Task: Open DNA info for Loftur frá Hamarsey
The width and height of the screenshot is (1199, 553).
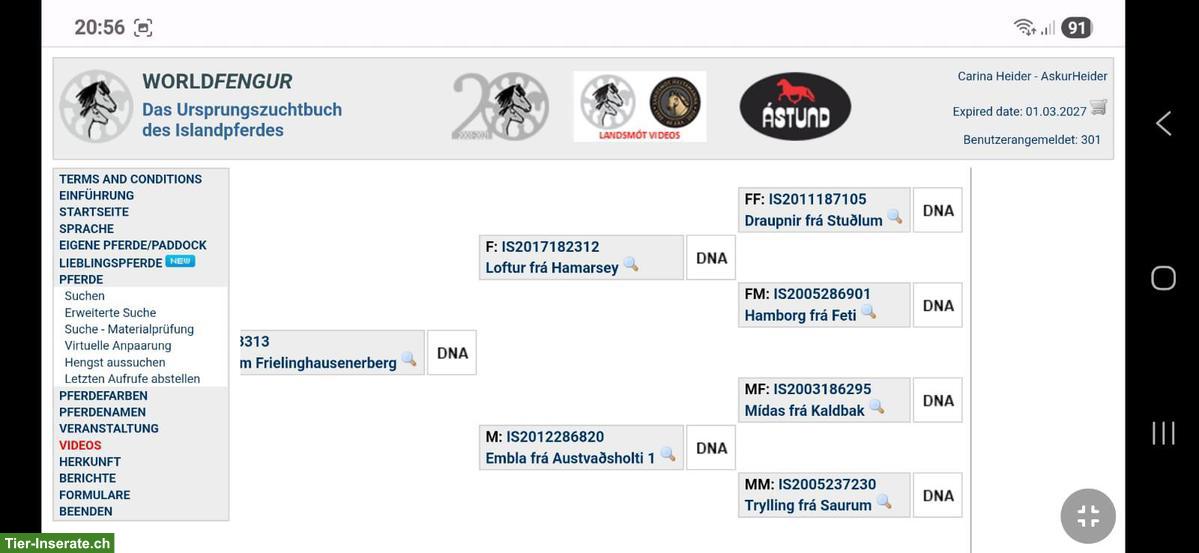Action: 711,258
